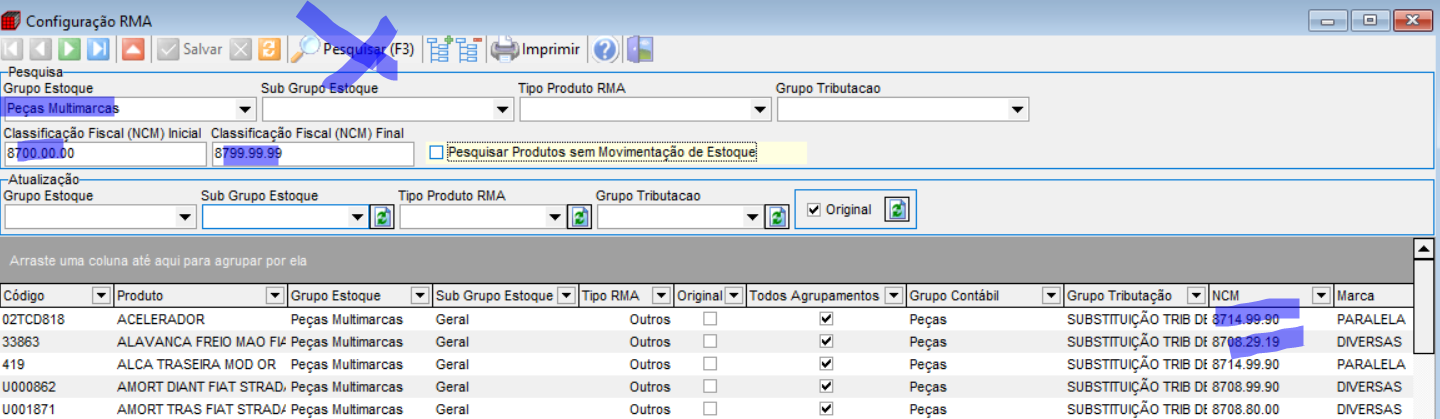
Task: Open NCM column filter dropdown
Action: pyautogui.click(x=1321, y=296)
